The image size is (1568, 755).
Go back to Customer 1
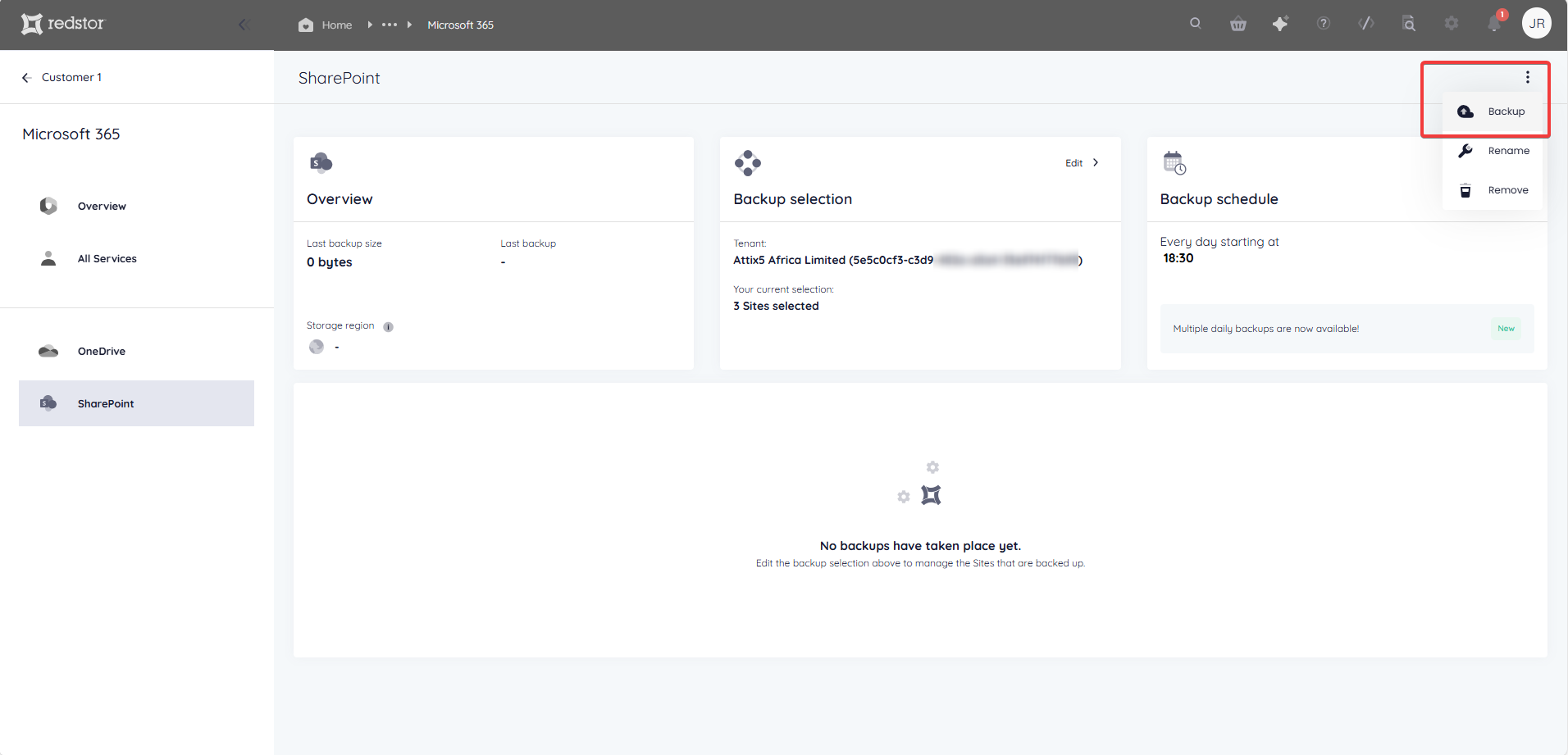coord(62,77)
